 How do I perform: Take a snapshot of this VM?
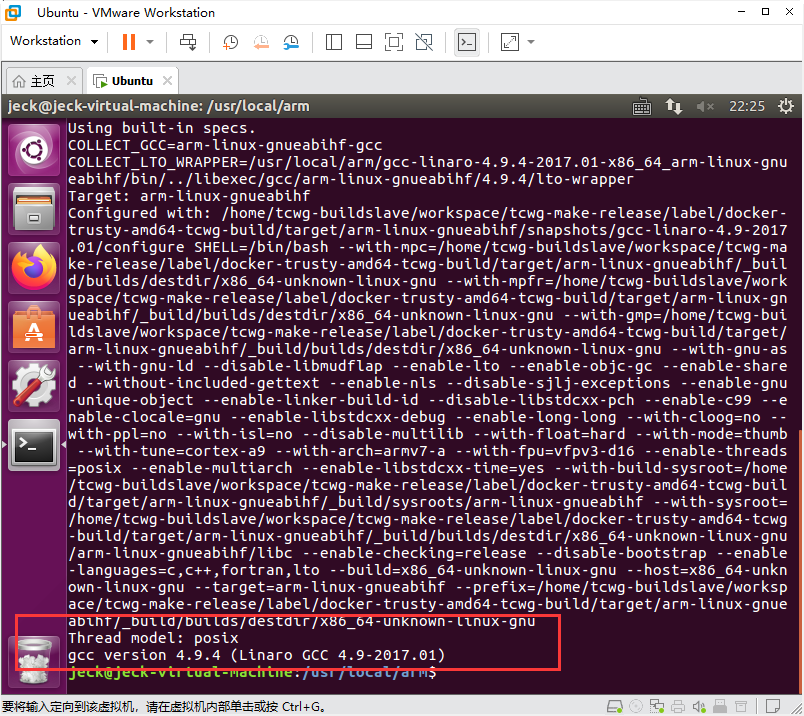[x=230, y=42]
